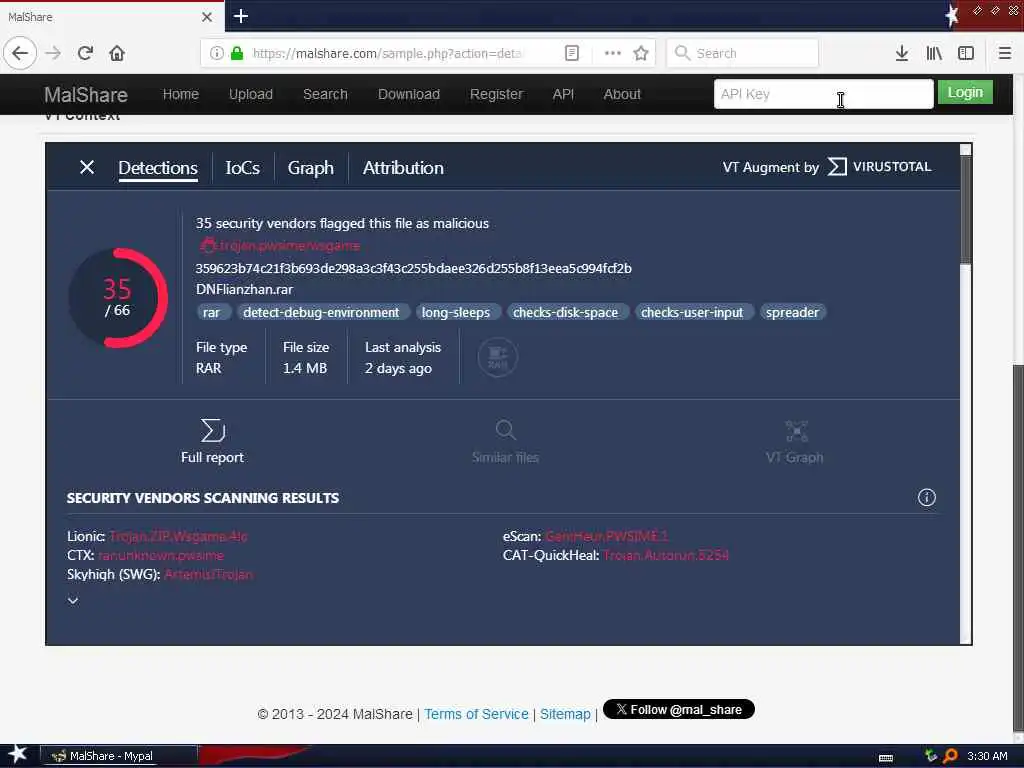Open the taskbar start star icon
The height and width of the screenshot is (768, 1024).
coord(18,754)
